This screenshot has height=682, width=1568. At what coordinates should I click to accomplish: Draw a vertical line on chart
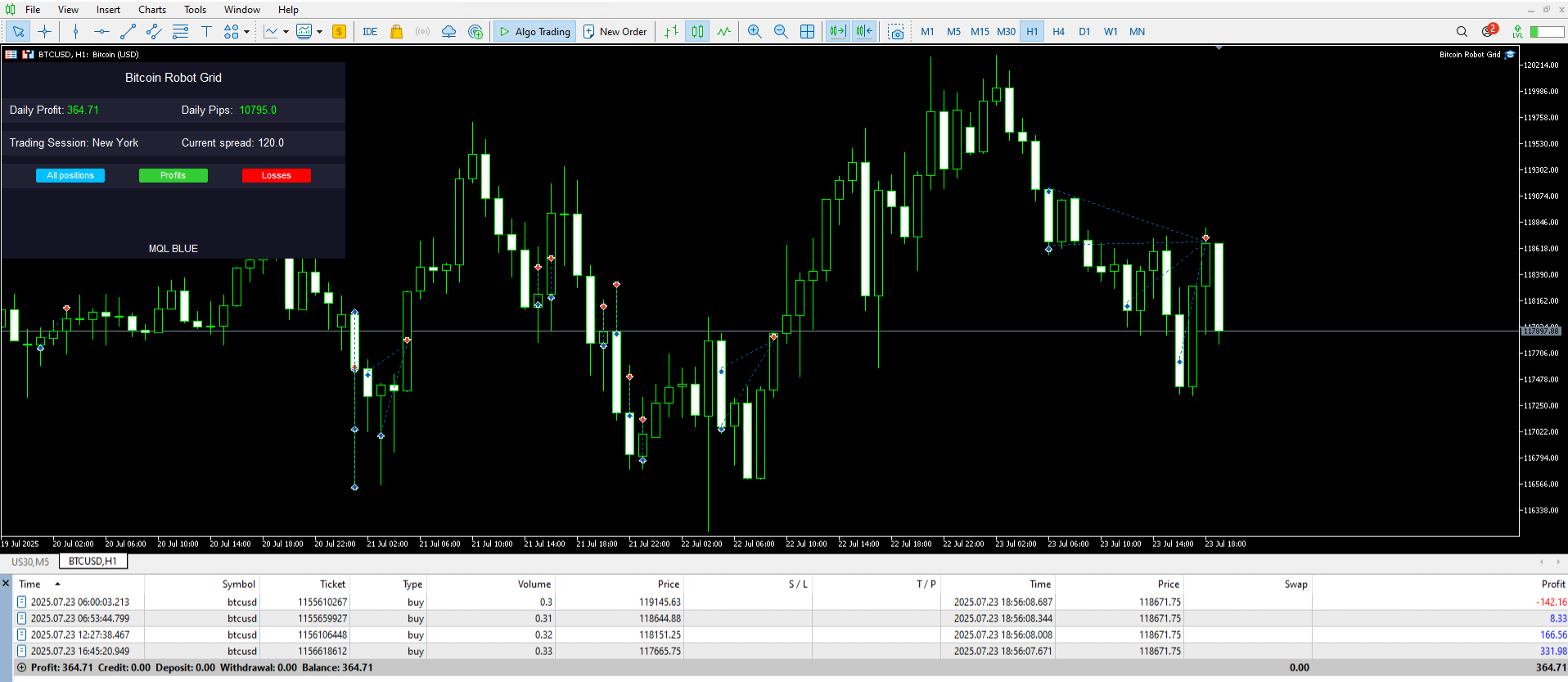tap(75, 32)
